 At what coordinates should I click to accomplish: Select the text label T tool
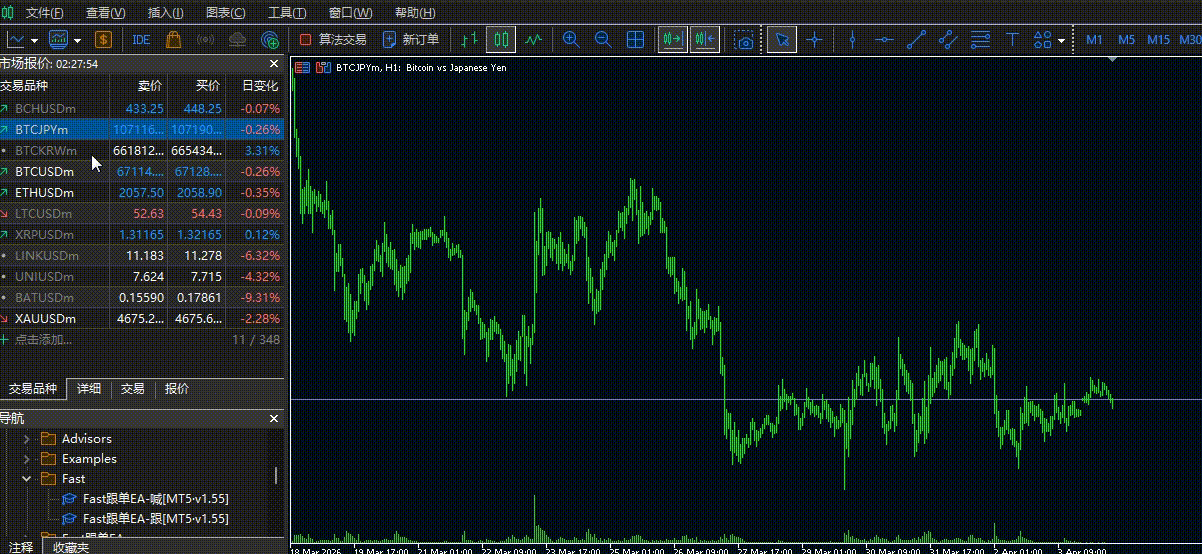click(1012, 40)
